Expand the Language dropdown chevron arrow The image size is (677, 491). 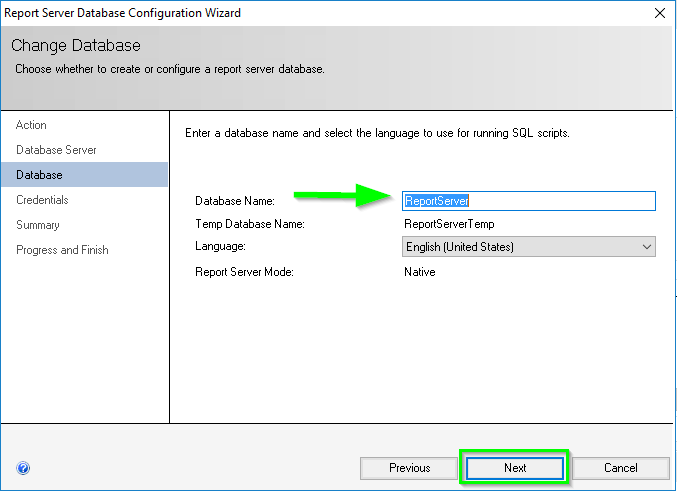(x=646, y=247)
